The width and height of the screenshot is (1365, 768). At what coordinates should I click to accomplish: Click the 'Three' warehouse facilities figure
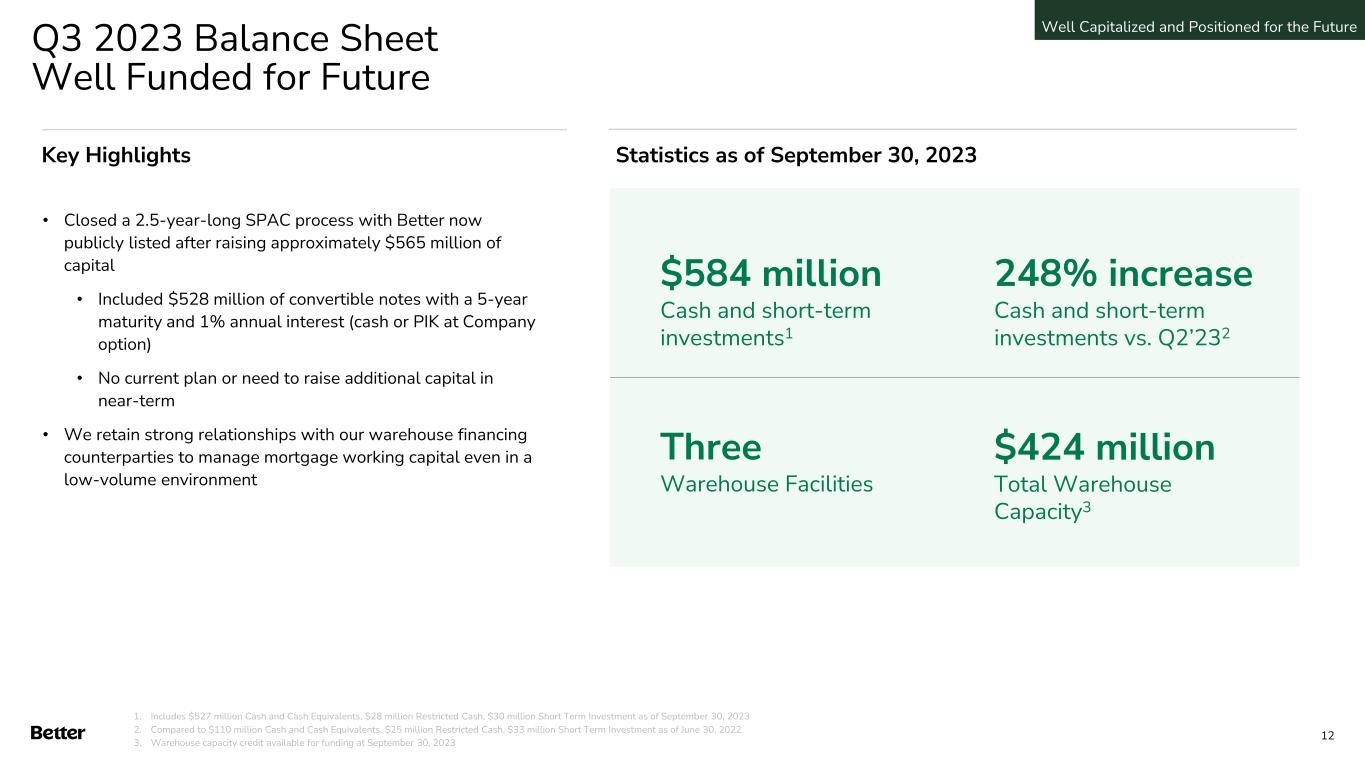(710, 447)
